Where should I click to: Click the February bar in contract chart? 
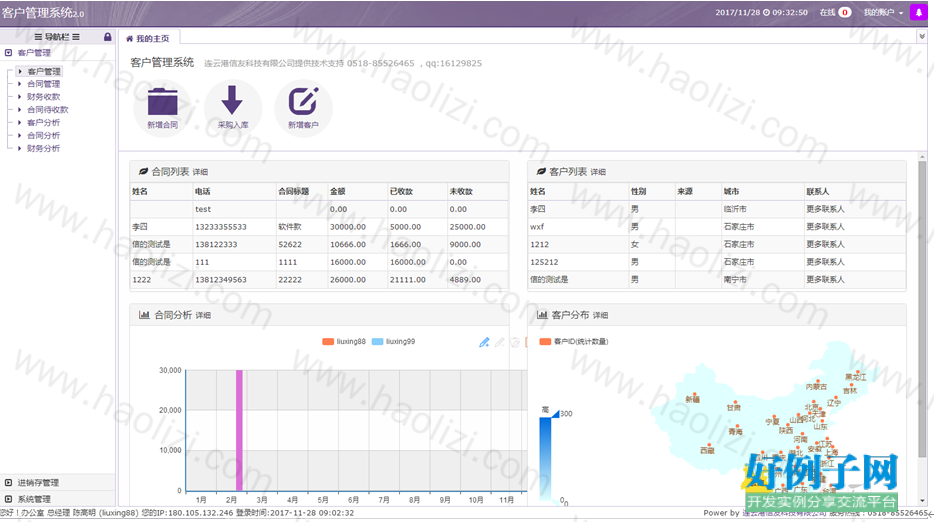click(239, 430)
